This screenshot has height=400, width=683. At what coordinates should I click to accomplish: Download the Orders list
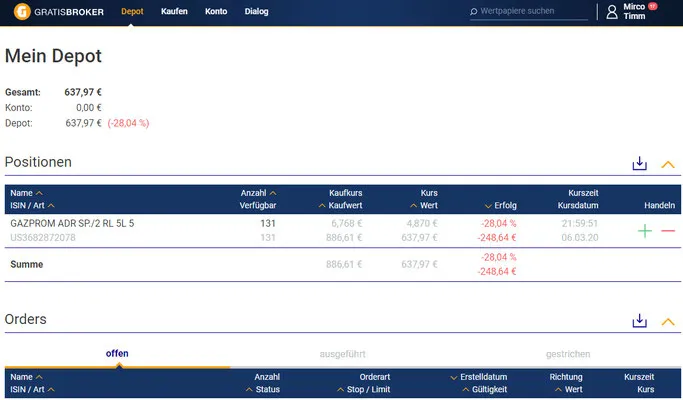(x=639, y=321)
